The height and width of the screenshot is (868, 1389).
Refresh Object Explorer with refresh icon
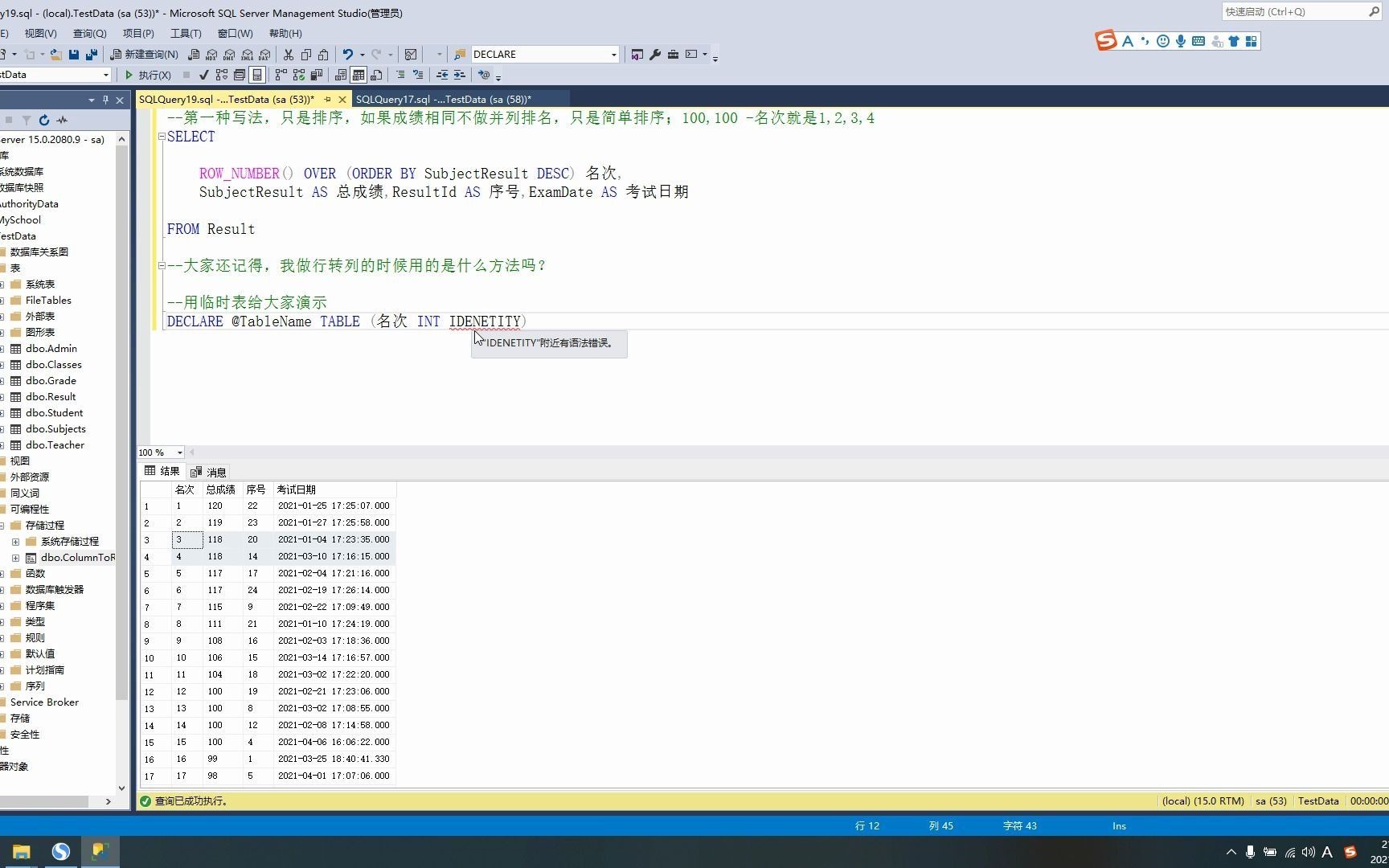[x=44, y=120]
